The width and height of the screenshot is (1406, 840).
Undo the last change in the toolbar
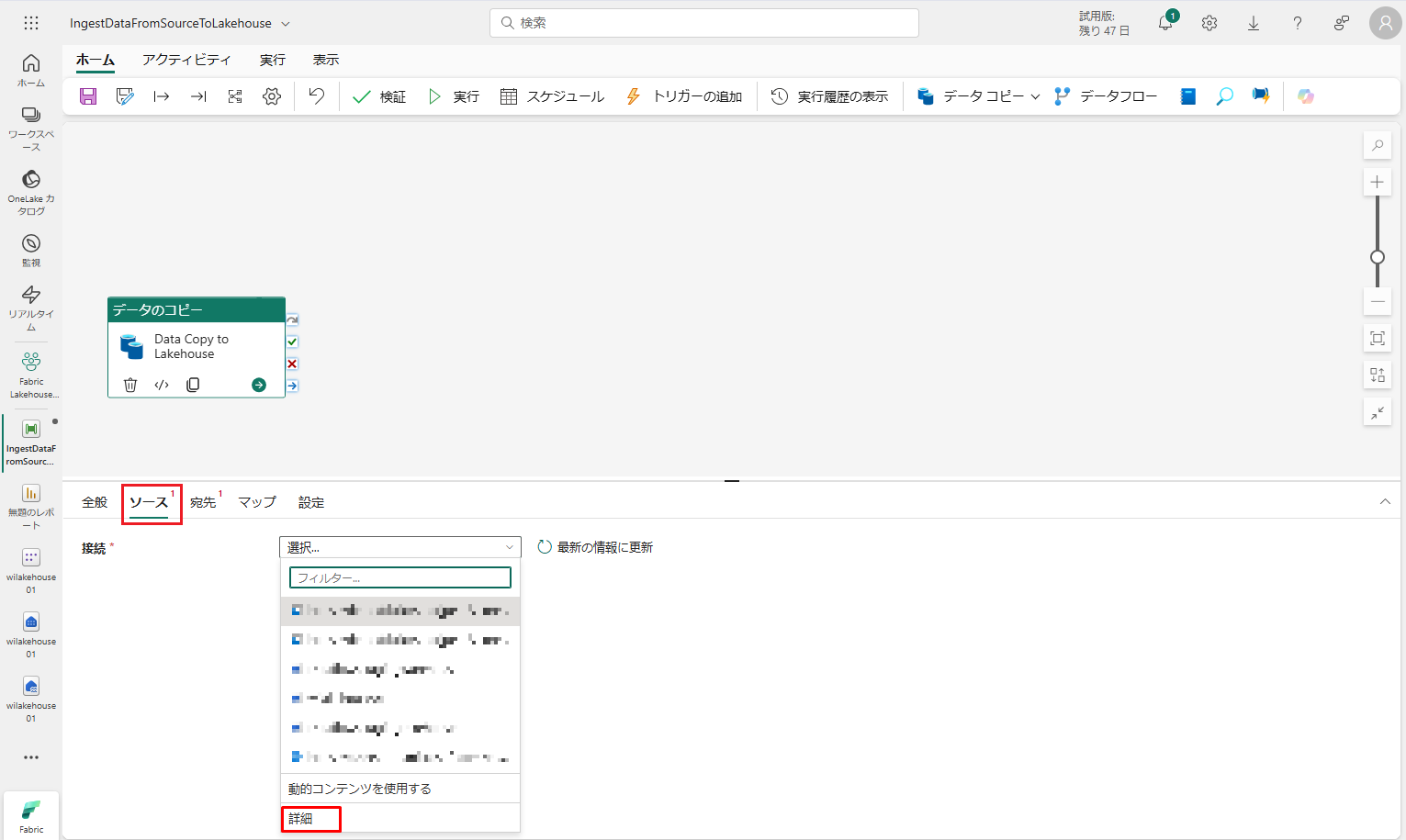point(317,96)
